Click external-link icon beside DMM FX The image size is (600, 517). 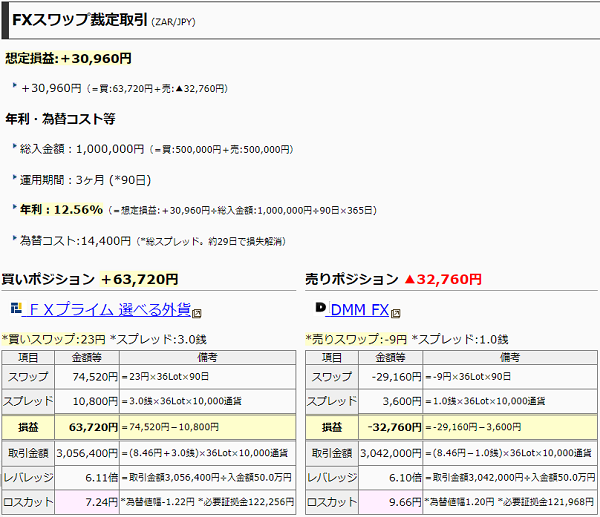coord(396,313)
